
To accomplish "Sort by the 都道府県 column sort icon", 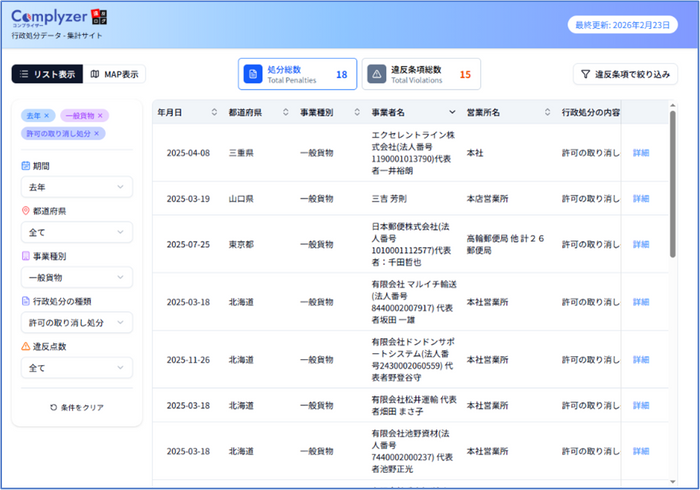I will click(x=284, y=113).
